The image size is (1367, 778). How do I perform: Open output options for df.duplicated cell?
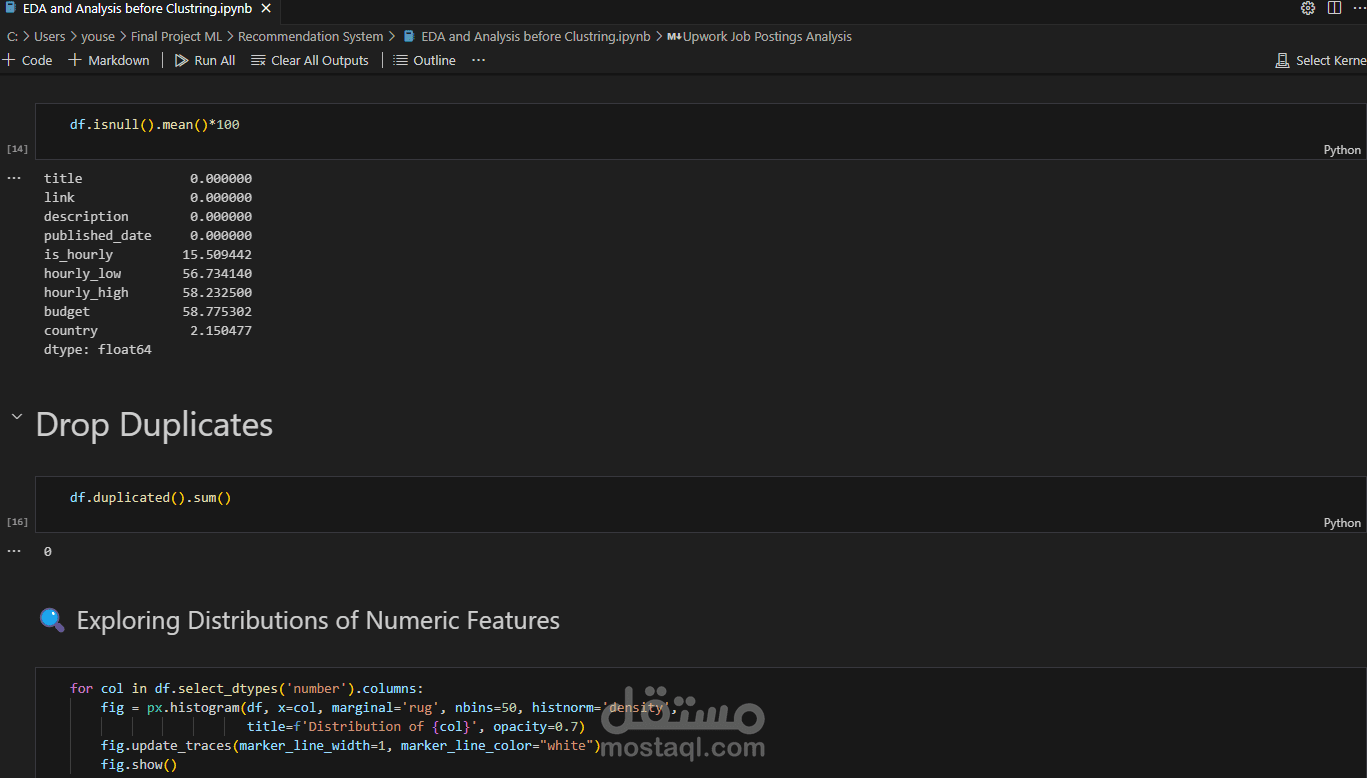tap(14, 551)
